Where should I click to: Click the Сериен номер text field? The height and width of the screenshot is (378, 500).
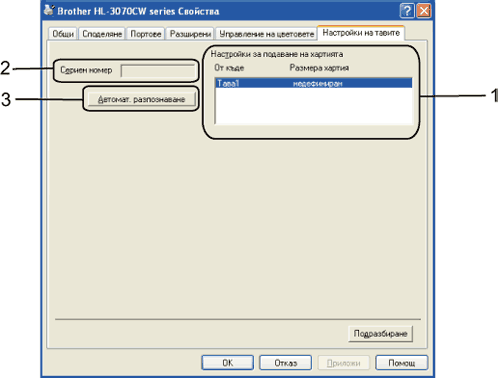(x=158, y=71)
